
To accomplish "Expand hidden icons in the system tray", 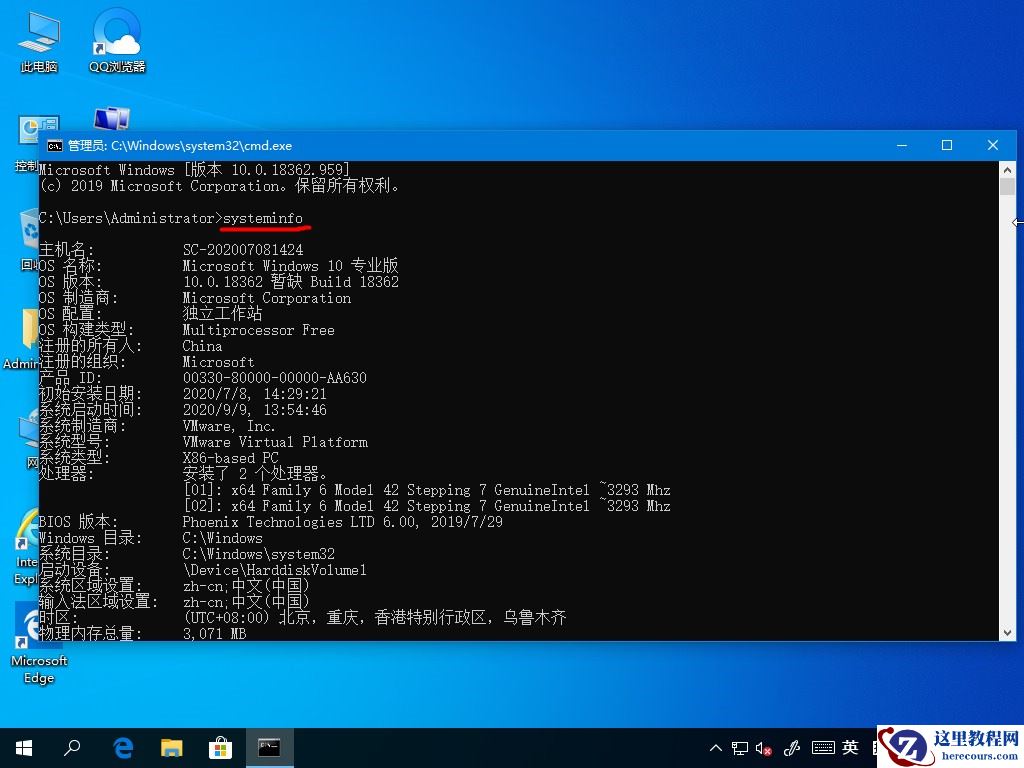I will point(716,747).
